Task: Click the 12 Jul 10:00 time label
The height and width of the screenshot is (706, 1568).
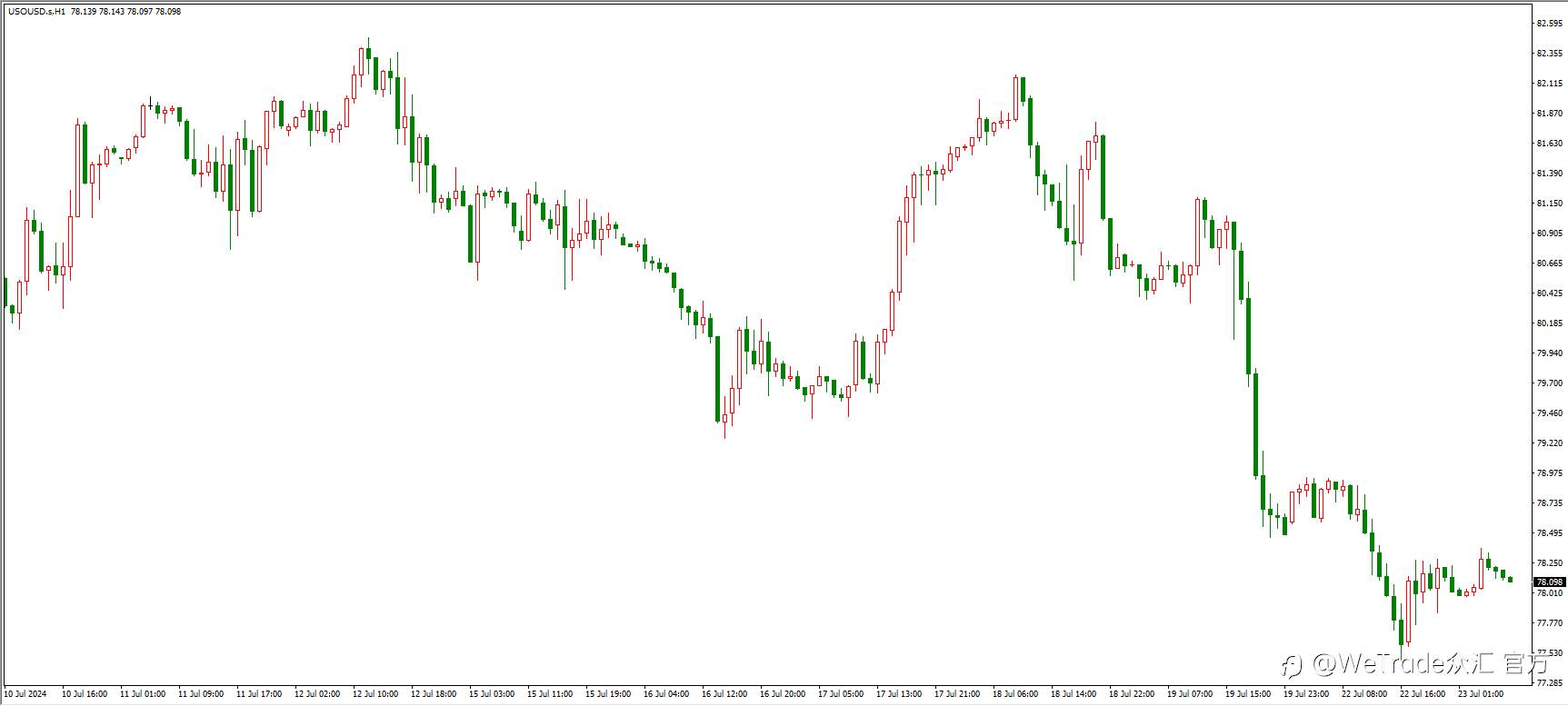Action: (x=375, y=694)
